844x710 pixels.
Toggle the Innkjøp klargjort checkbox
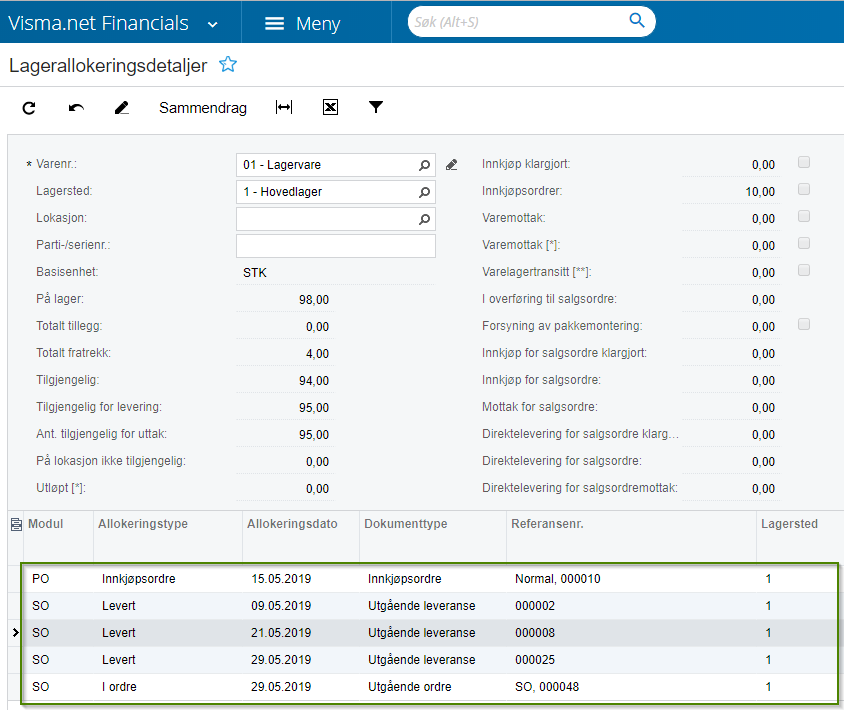click(x=804, y=162)
